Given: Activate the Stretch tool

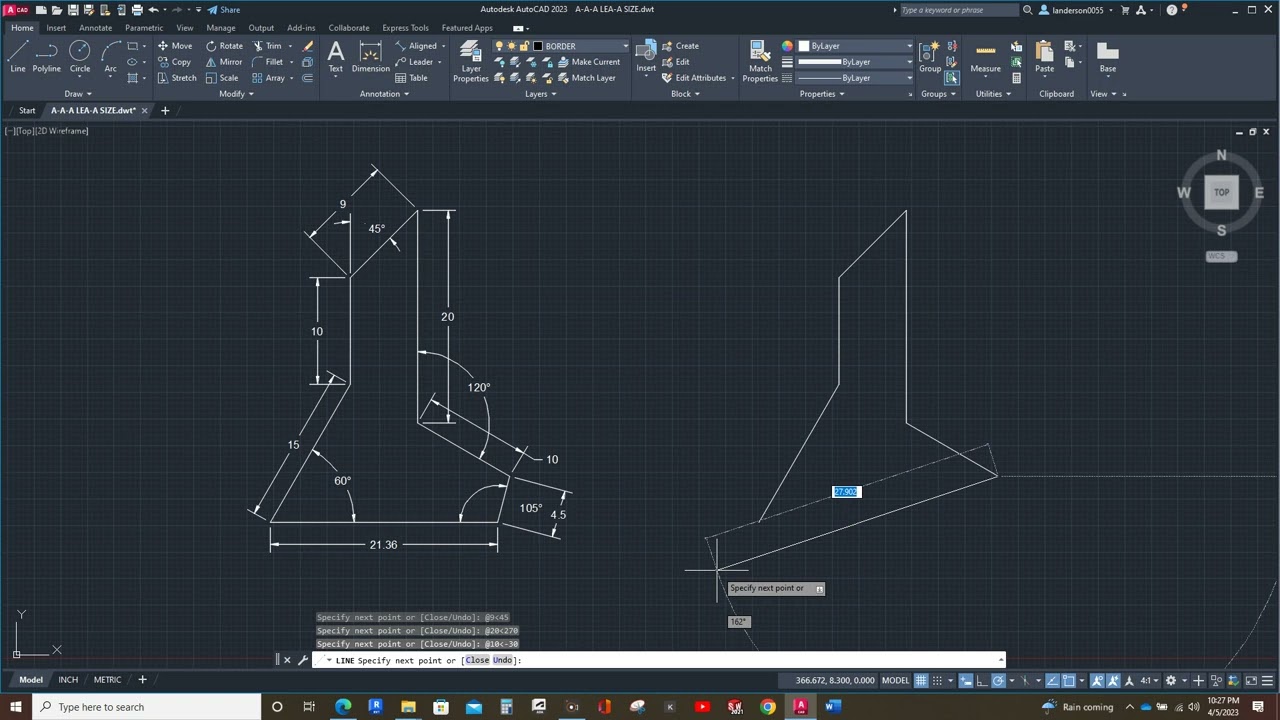Looking at the screenshot, I should coord(177,78).
